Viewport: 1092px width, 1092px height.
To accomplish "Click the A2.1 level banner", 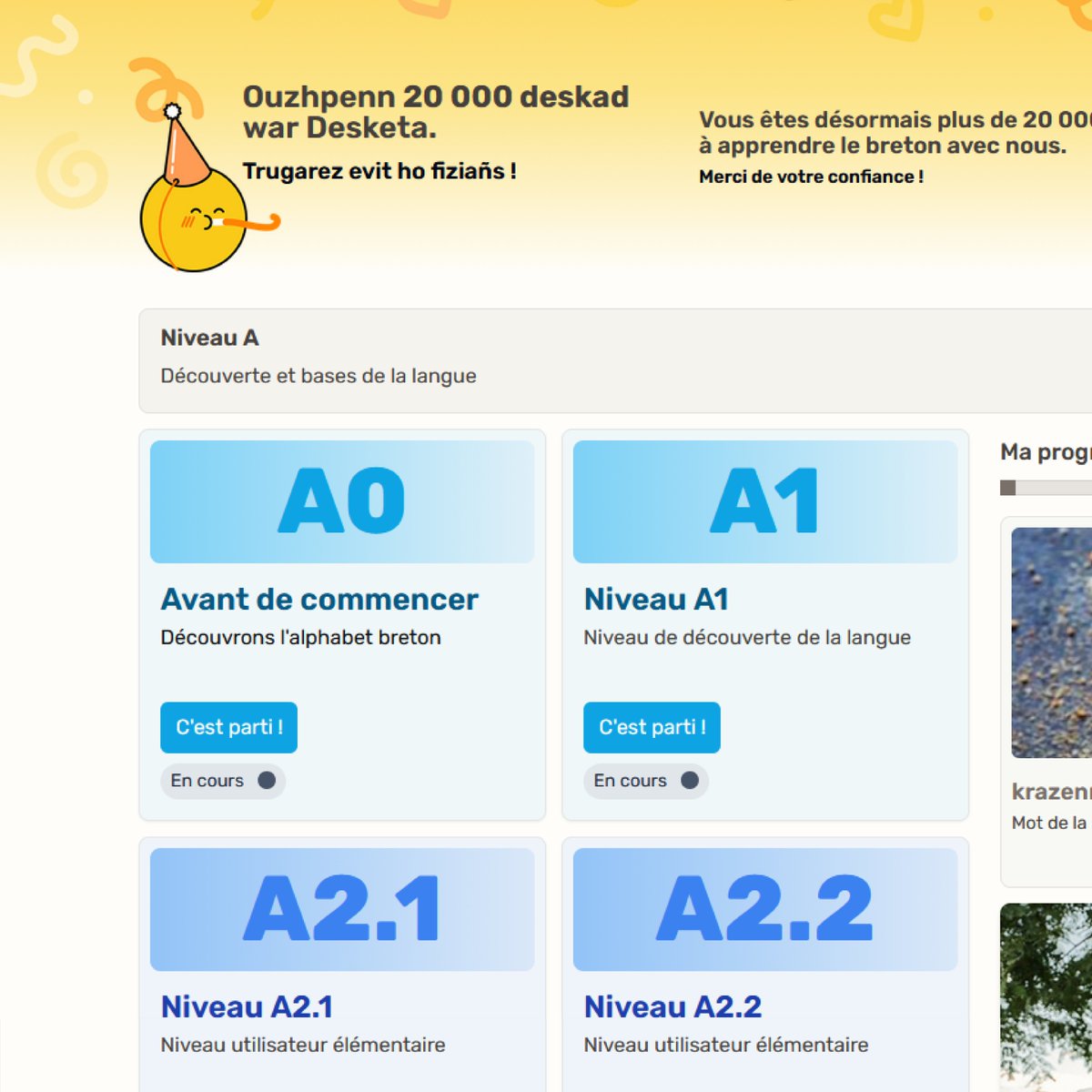I will 342,909.
